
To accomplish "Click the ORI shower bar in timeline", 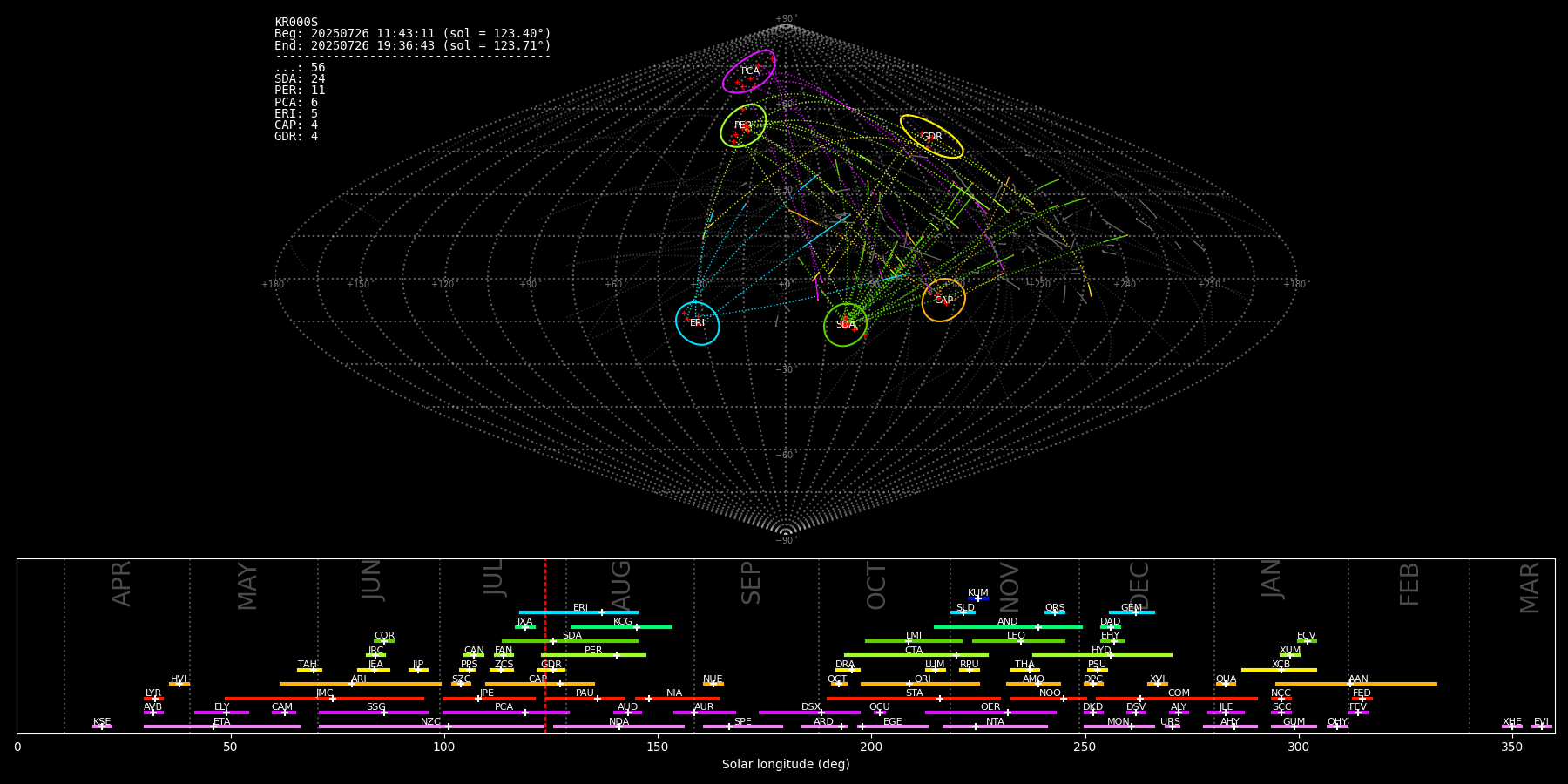I will pos(920,684).
